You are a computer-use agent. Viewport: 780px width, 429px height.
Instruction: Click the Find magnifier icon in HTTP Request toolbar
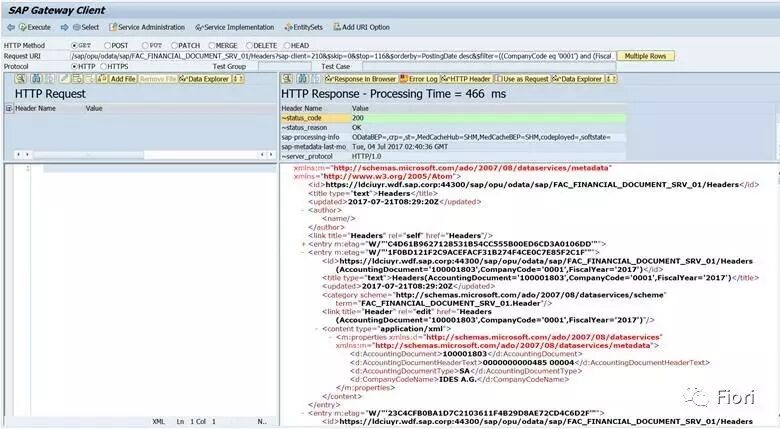(x=20, y=79)
